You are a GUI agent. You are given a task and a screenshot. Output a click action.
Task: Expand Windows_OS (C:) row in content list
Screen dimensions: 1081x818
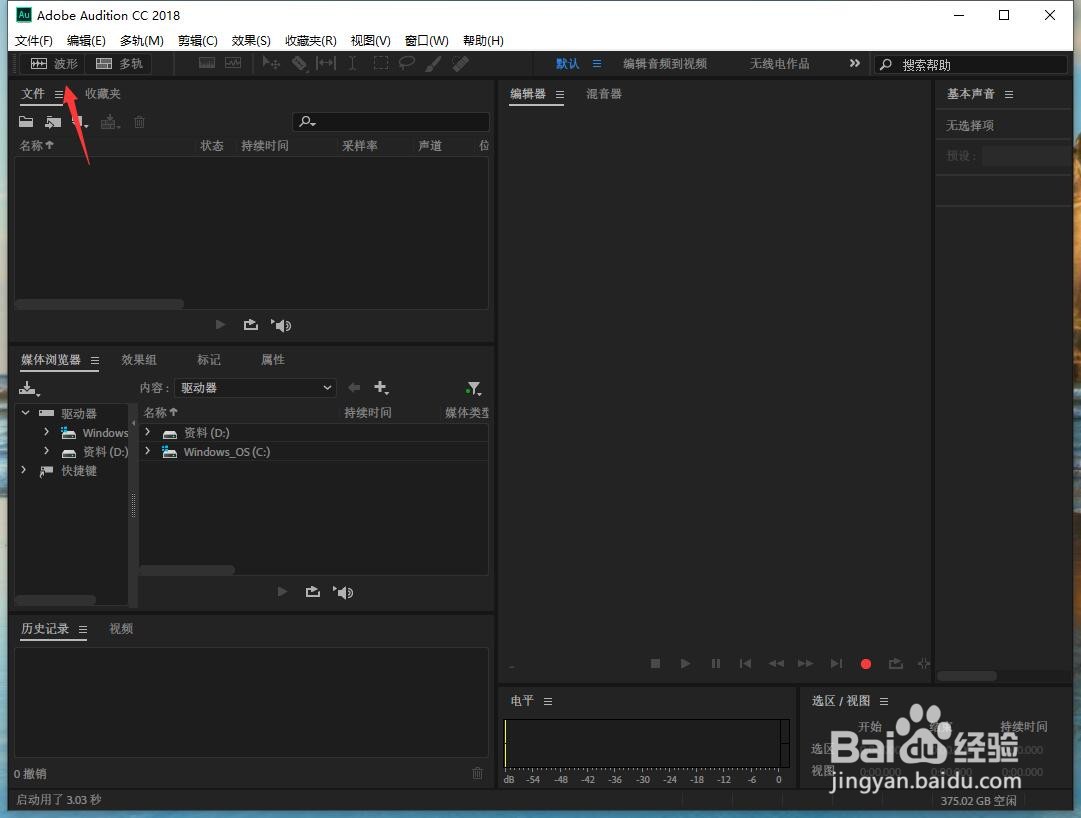point(148,451)
